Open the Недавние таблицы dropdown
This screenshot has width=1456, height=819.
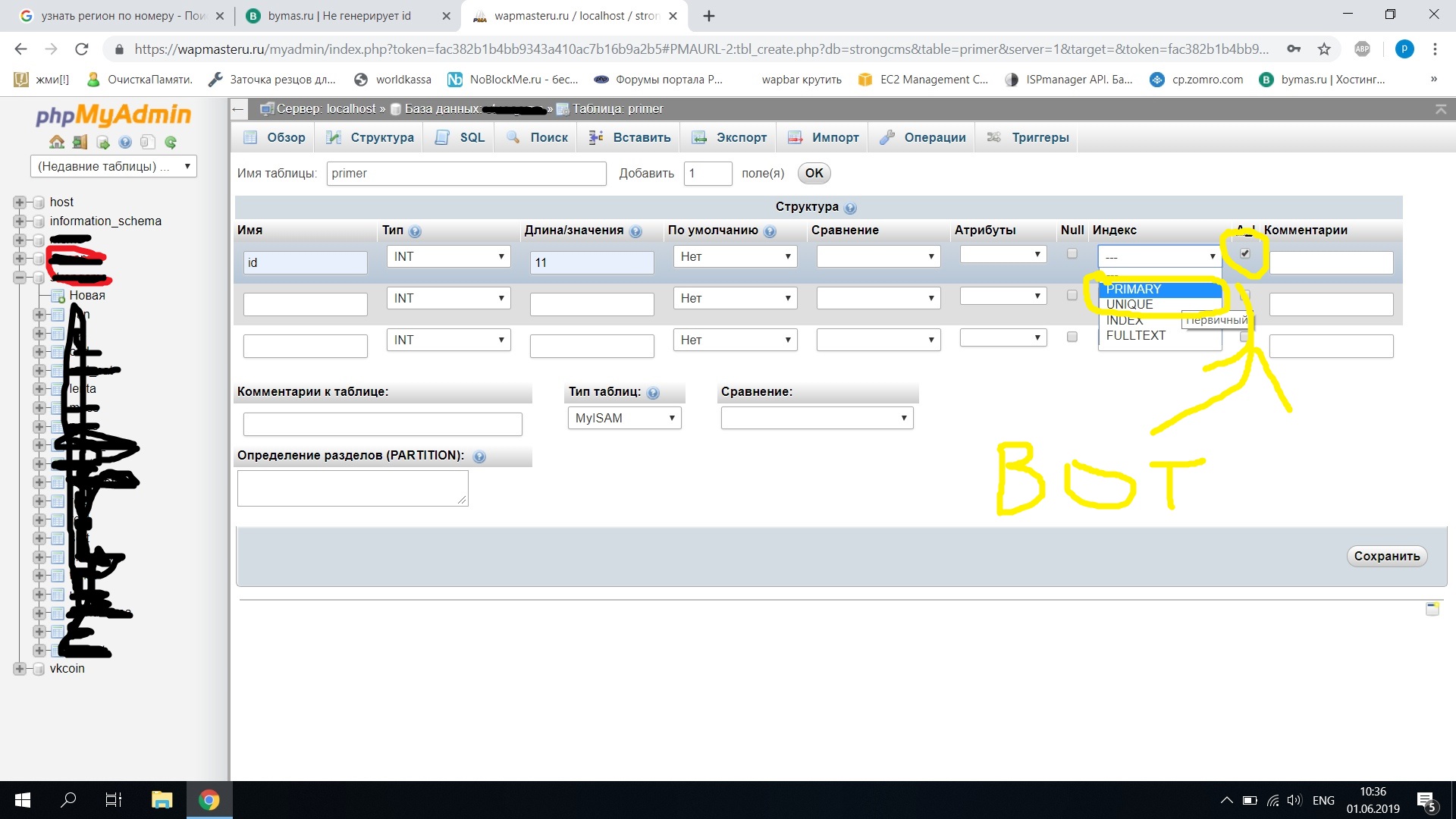coord(114,166)
